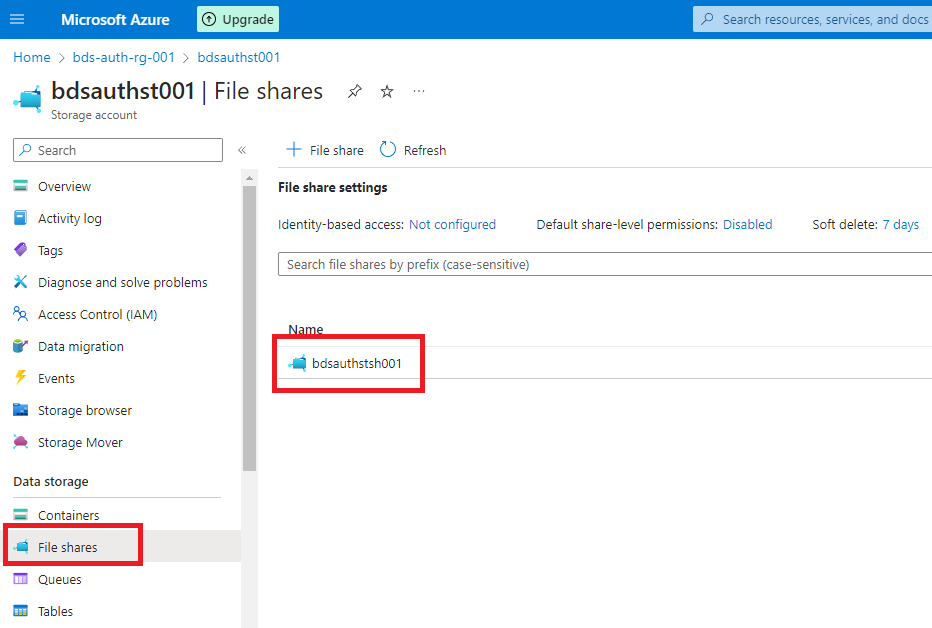932x628 pixels.
Task: Open the Tags menu item
Action: 50,251
